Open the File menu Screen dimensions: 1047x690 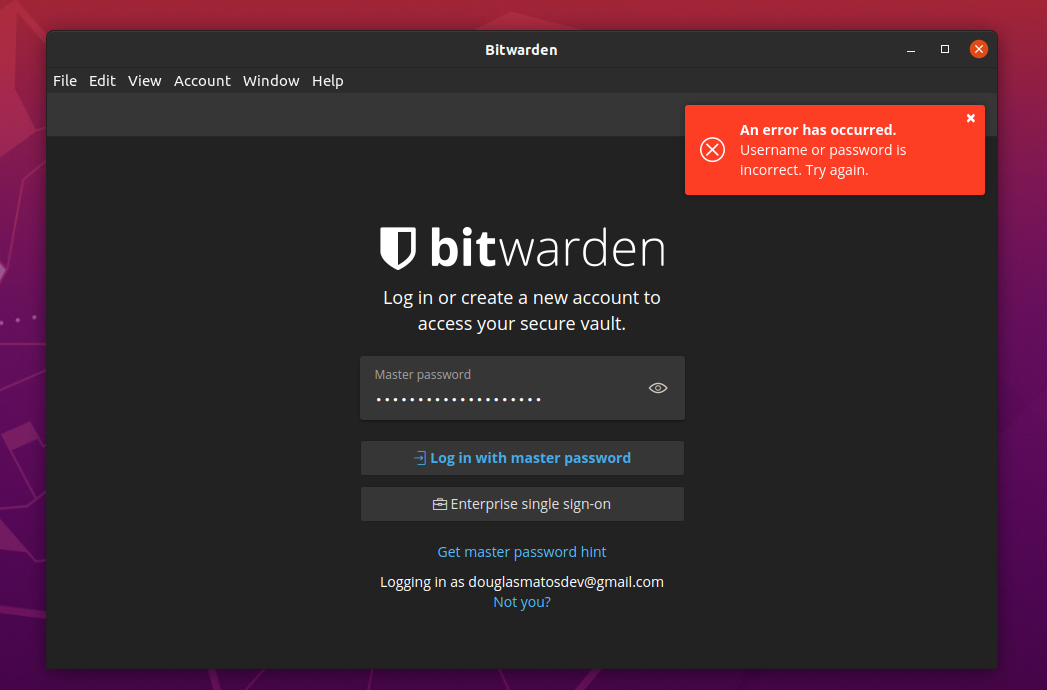[64, 80]
